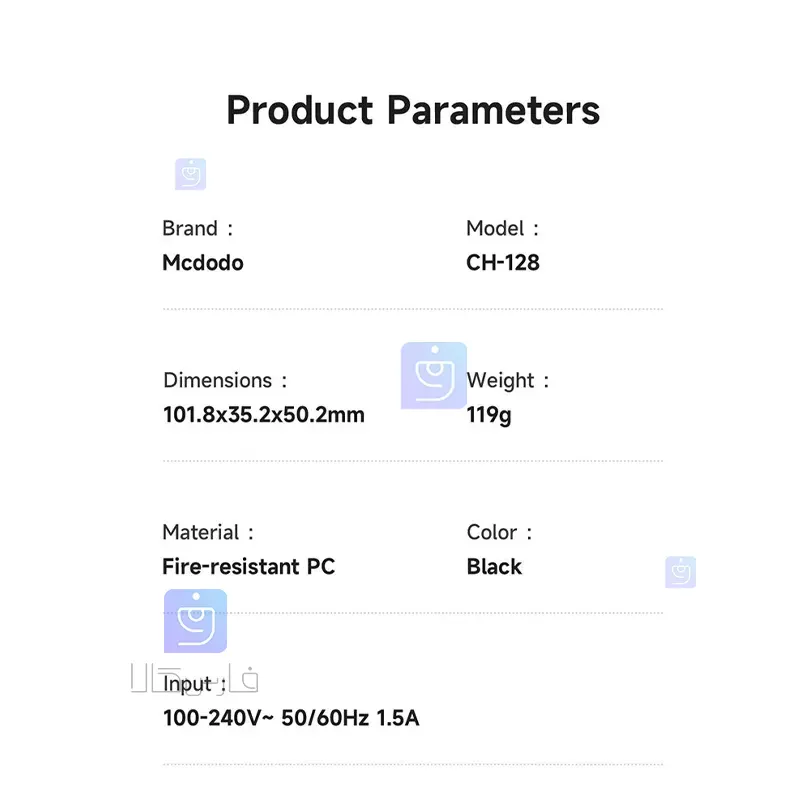This screenshot has height=800, width=800.
Task: Select the Material label
Action: tap(208, 533)
